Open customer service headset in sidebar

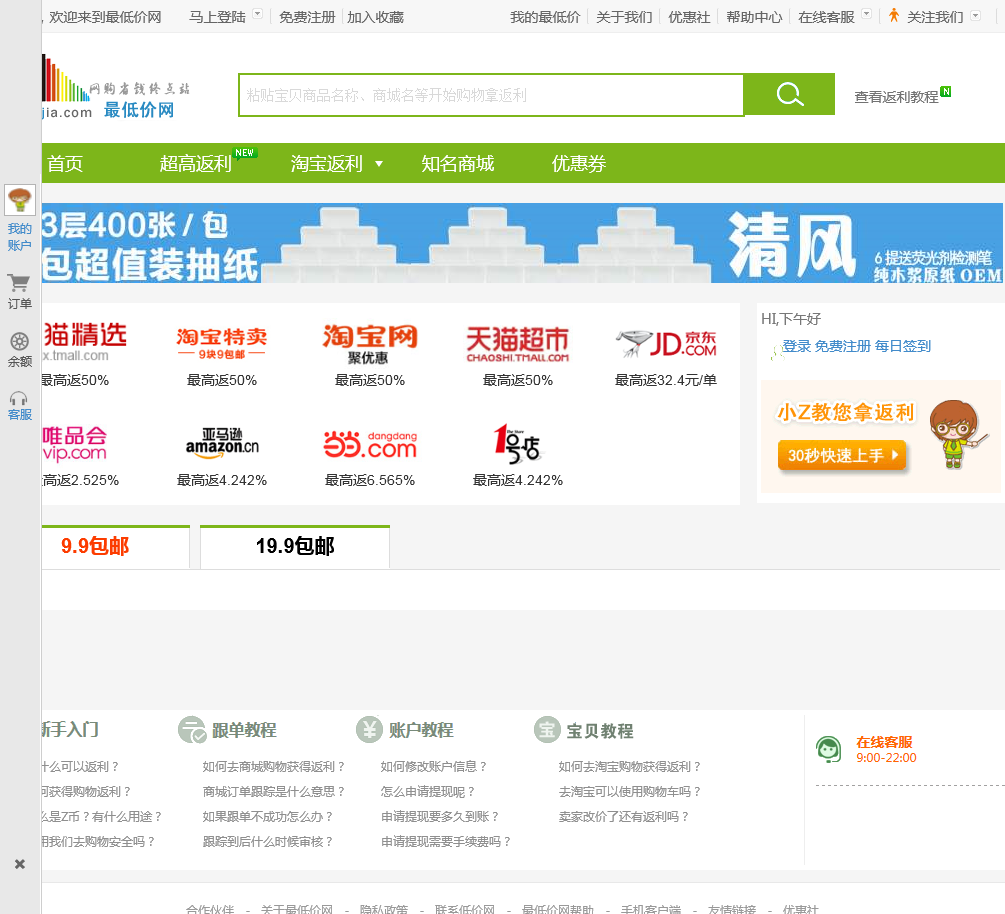tap(19, 399)
